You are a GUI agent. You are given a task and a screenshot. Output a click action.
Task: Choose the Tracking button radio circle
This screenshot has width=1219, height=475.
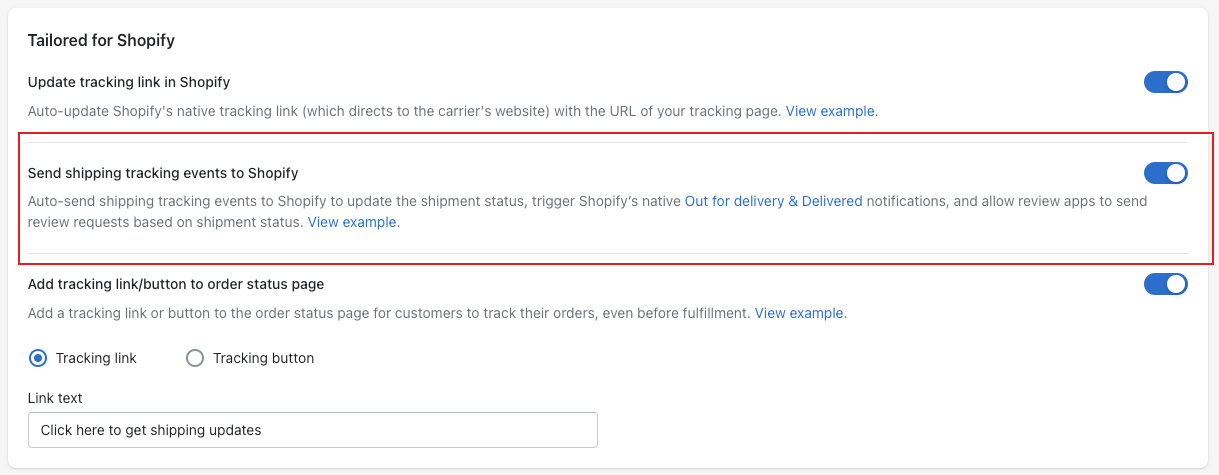click(x=195, y=358)
